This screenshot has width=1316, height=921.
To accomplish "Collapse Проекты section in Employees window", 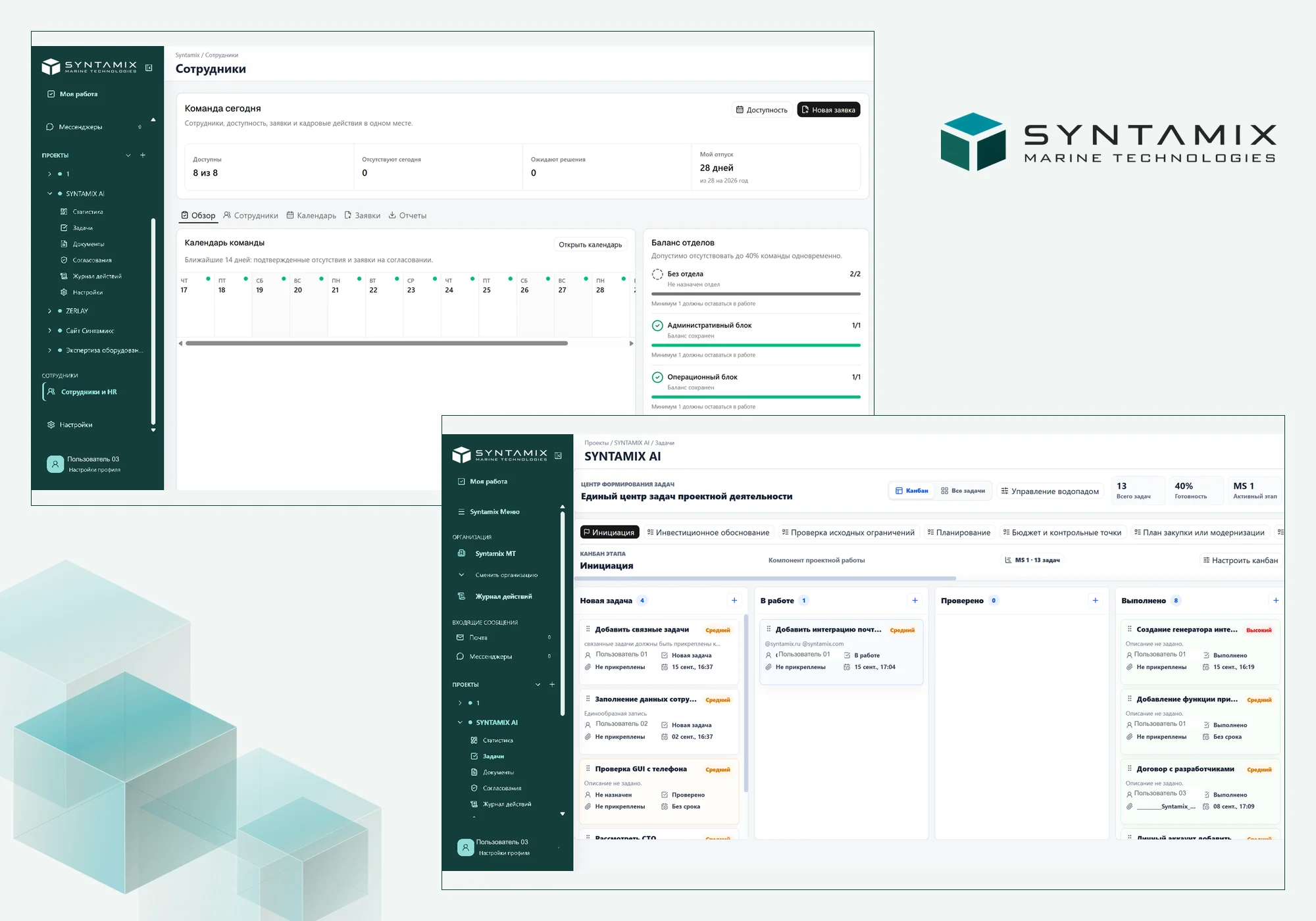I will [128, 155].
